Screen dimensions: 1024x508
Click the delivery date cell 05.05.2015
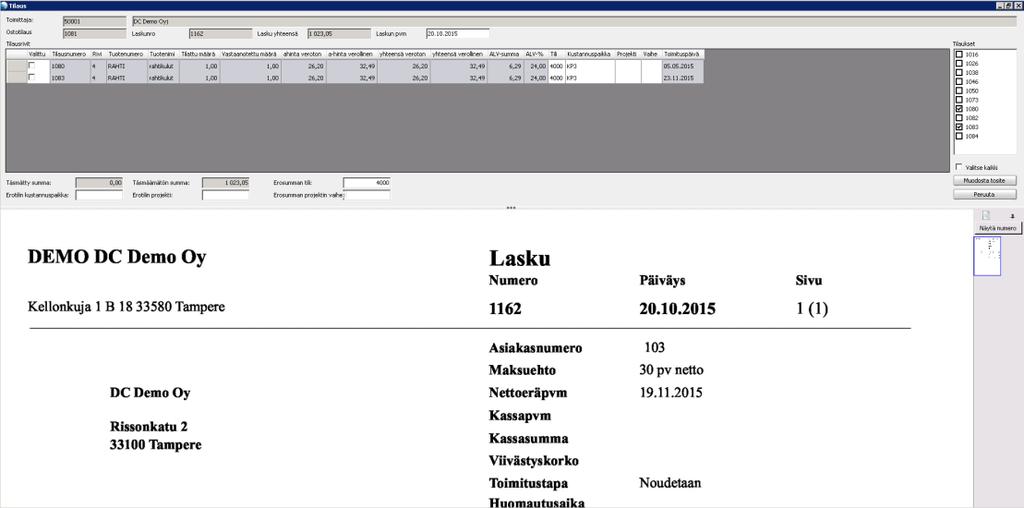tap(683, 66)
